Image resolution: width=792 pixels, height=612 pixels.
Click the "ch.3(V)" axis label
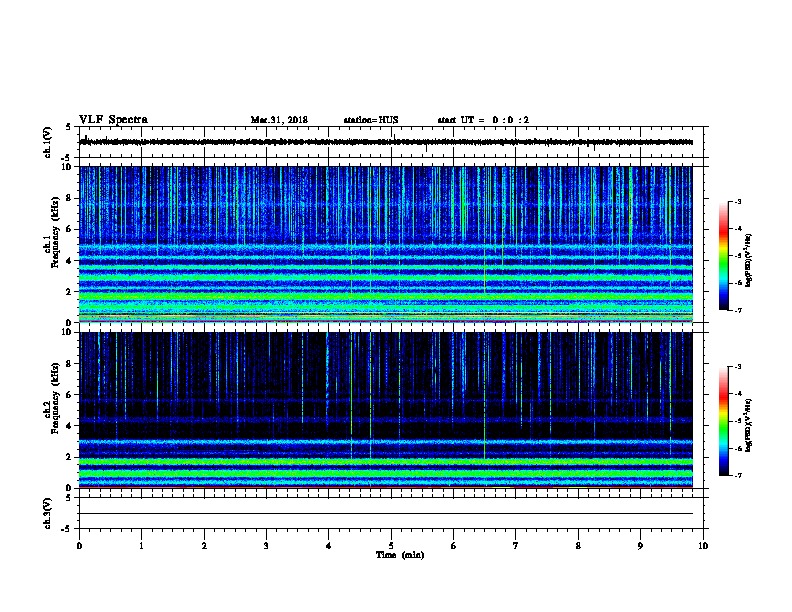click(x=47, y=513)
